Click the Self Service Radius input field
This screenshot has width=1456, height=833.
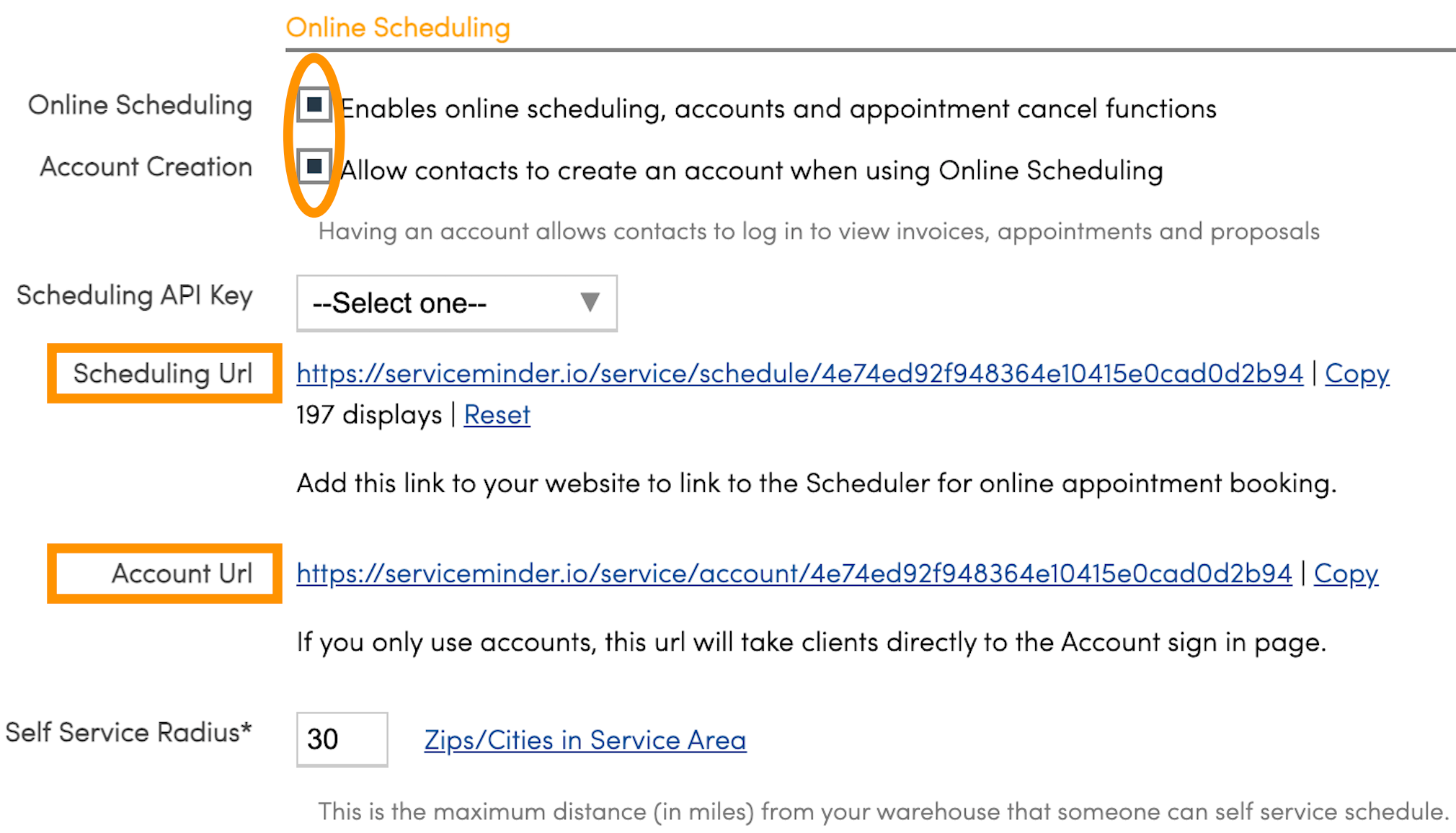(x=342, y=739)
